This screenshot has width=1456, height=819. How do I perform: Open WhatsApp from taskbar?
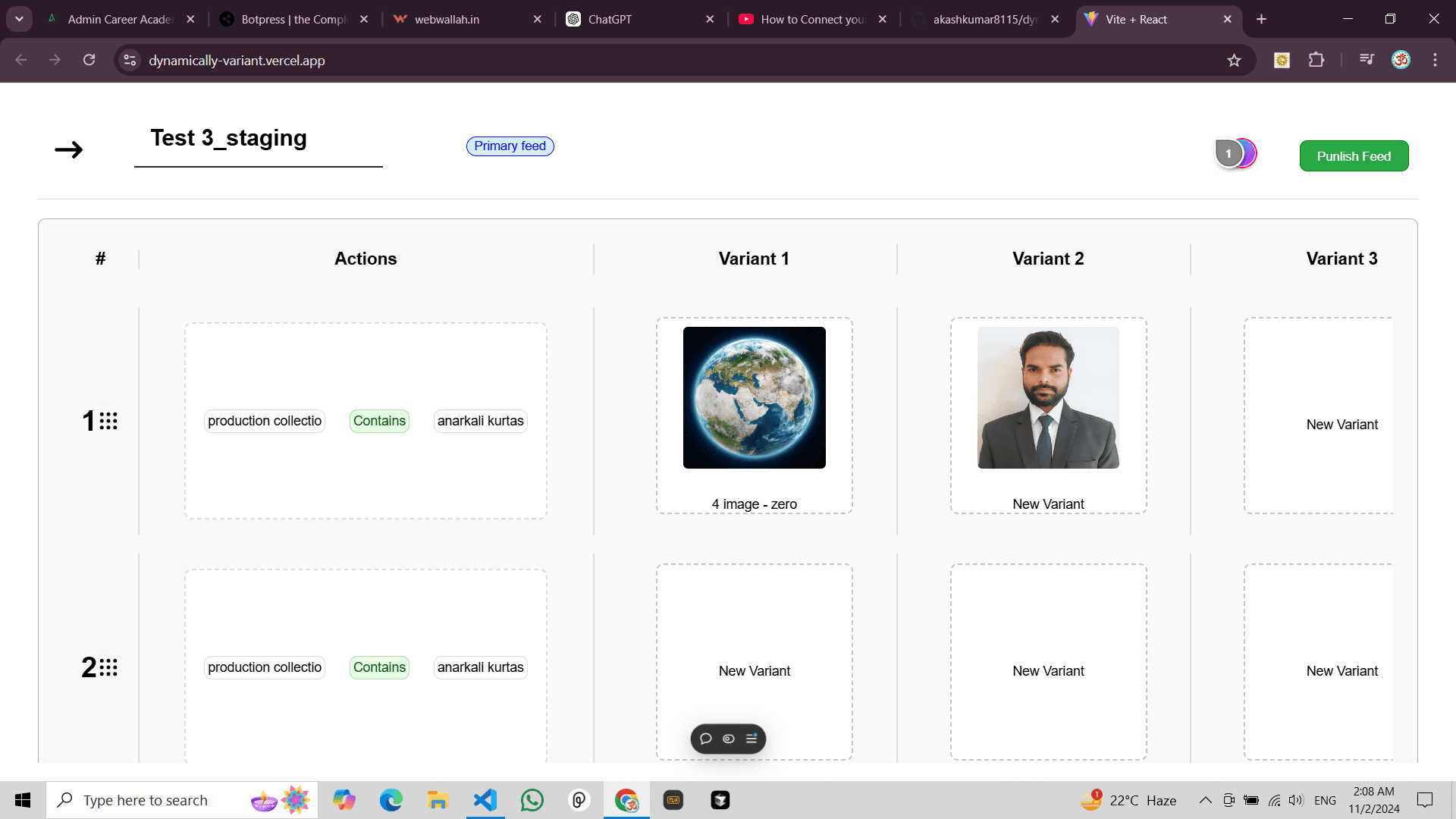tap(532, 800)
